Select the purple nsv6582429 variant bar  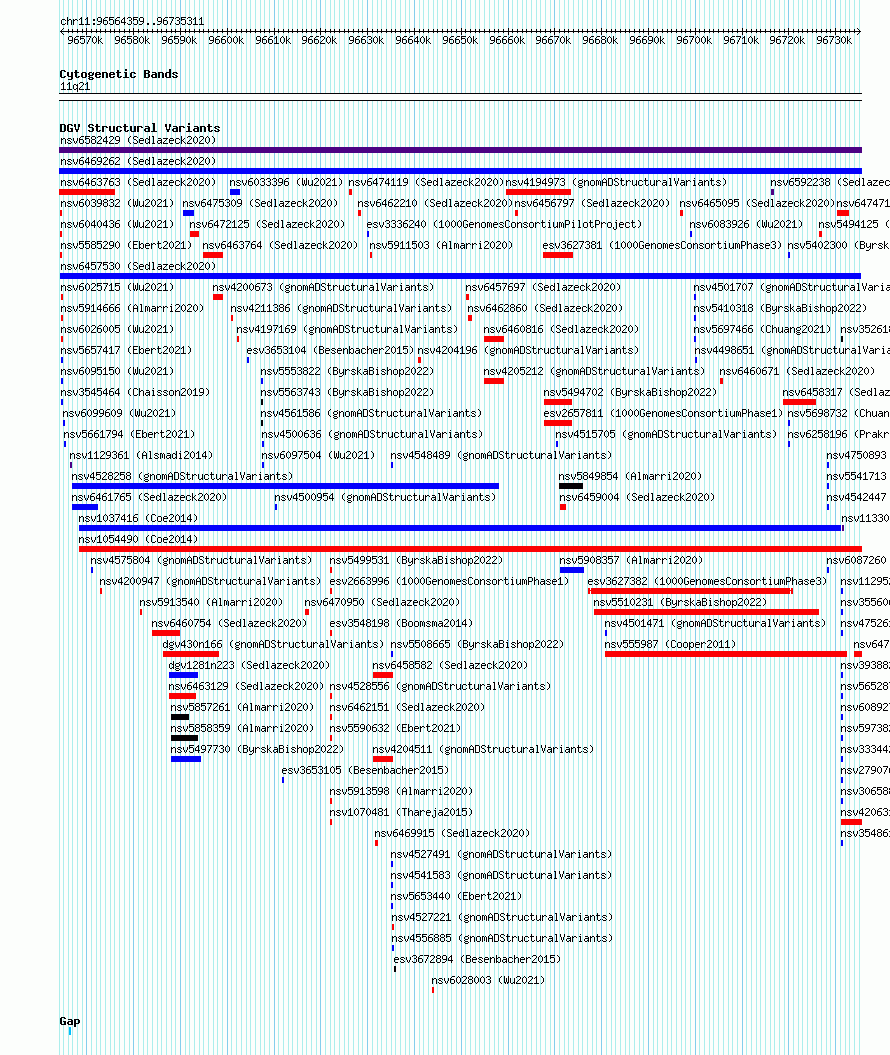point(460,150)
